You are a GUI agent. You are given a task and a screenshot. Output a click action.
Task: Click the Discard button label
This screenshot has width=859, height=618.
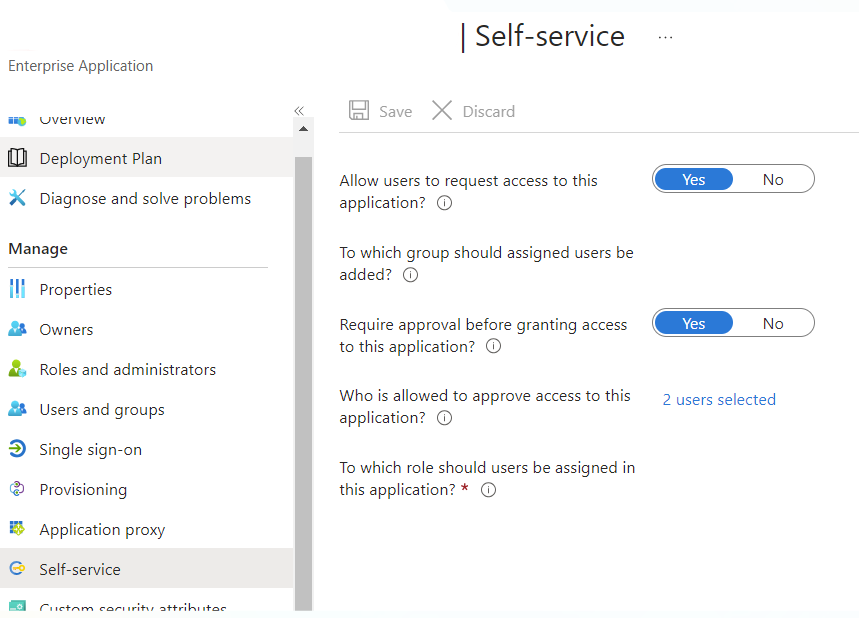pyautogui.click(x=489, y=111)
